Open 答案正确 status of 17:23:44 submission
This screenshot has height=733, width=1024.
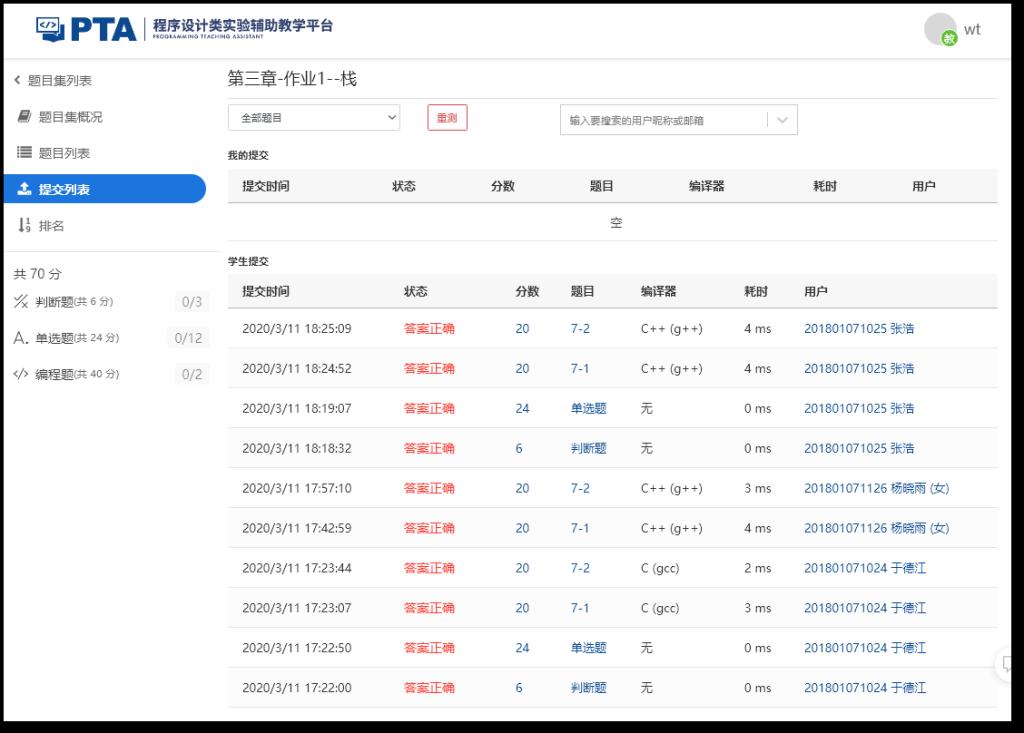pos(429,568)
